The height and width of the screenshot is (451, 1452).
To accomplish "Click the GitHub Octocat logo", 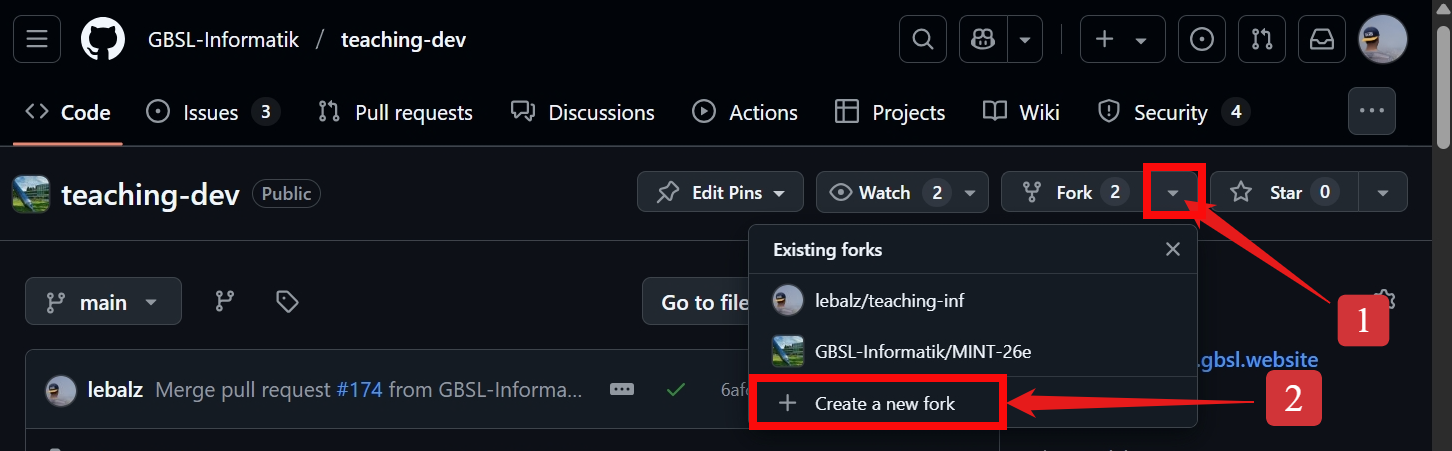I will click(x=102, y=39).
